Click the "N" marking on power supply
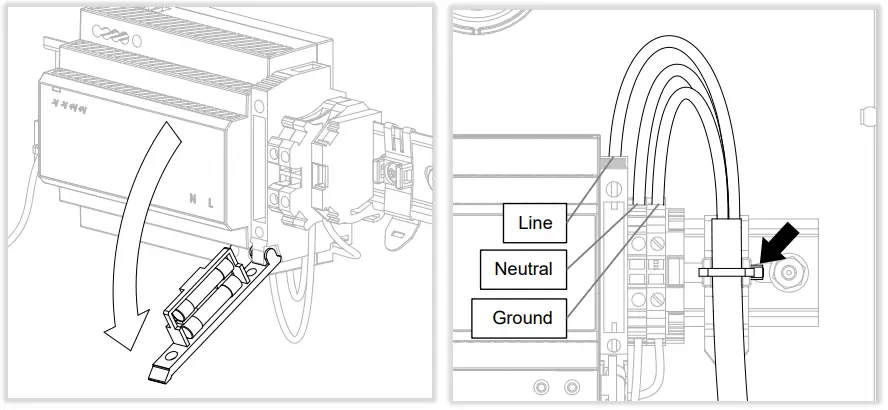 (193, 199)
